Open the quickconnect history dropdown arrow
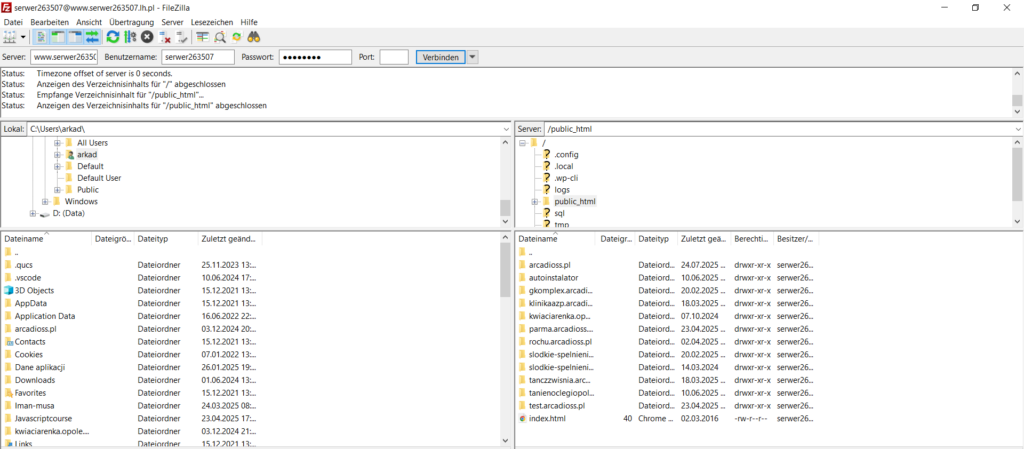1024x449 pixels. [x=473, y=58]
